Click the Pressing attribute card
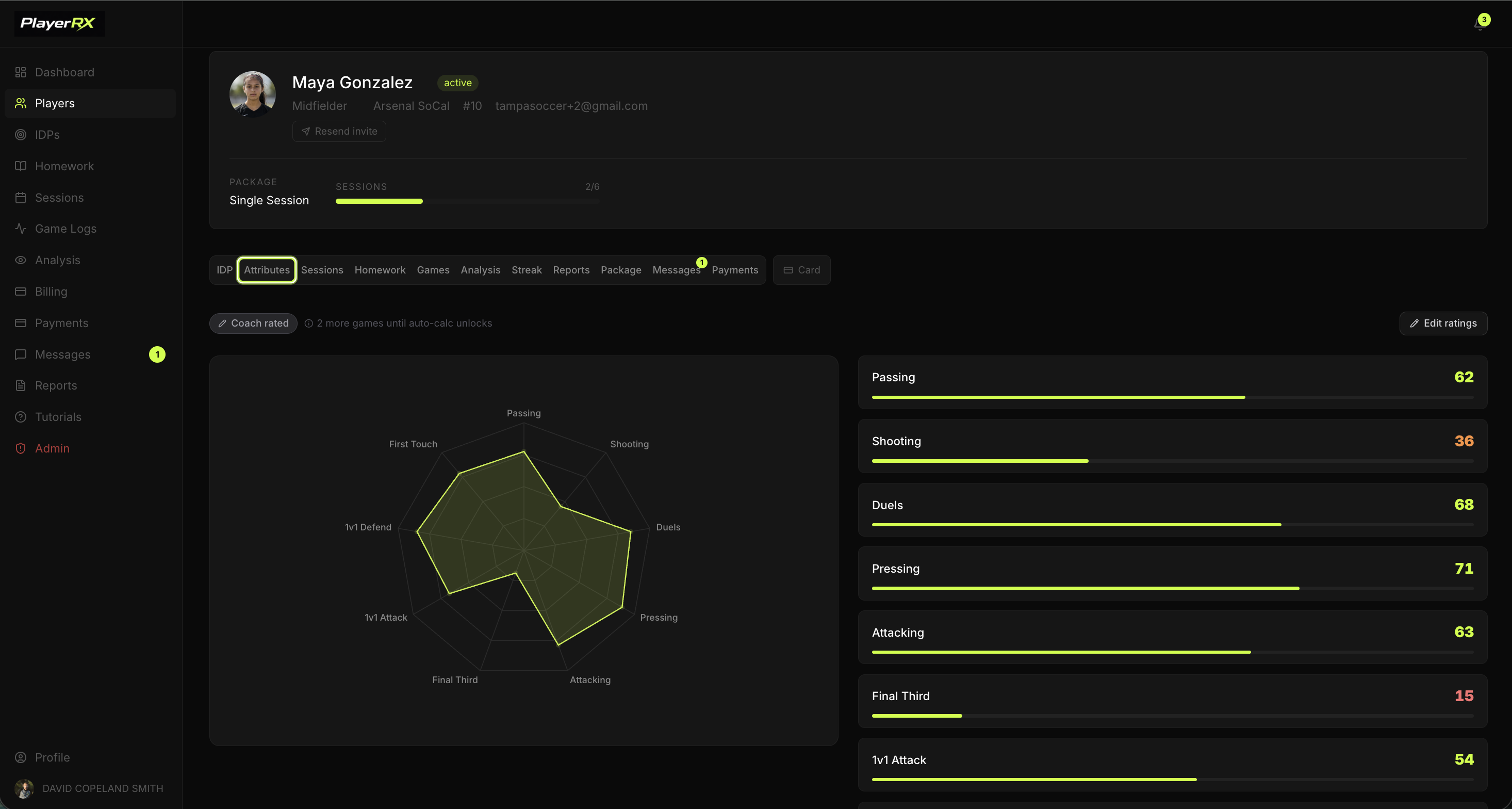Viewport: 1512px width, 809px height. coord(1172,574)
